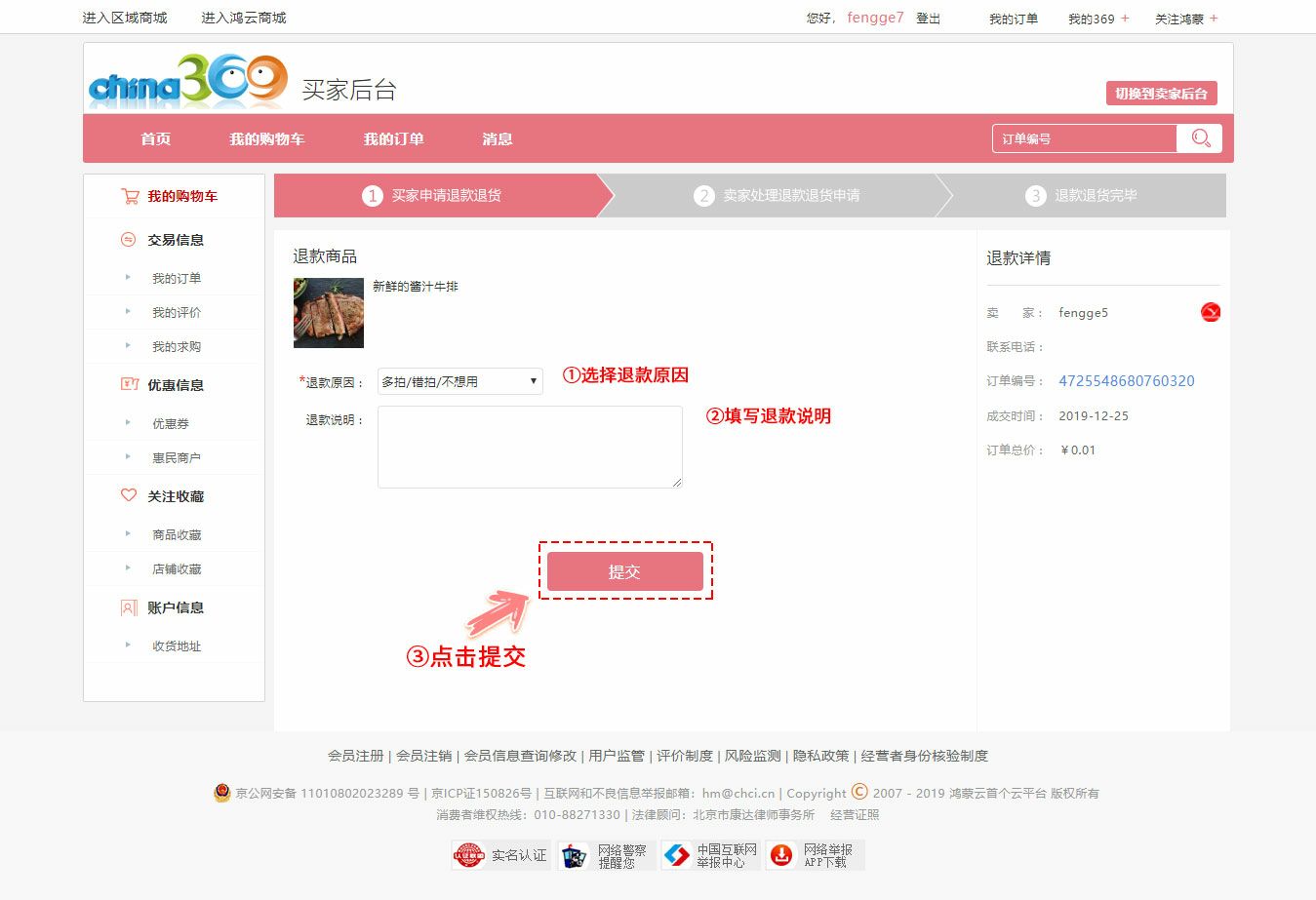Click the 网络举报 APP下载 icon
The image size is (1316, 900).
click(x=781, y=855)
